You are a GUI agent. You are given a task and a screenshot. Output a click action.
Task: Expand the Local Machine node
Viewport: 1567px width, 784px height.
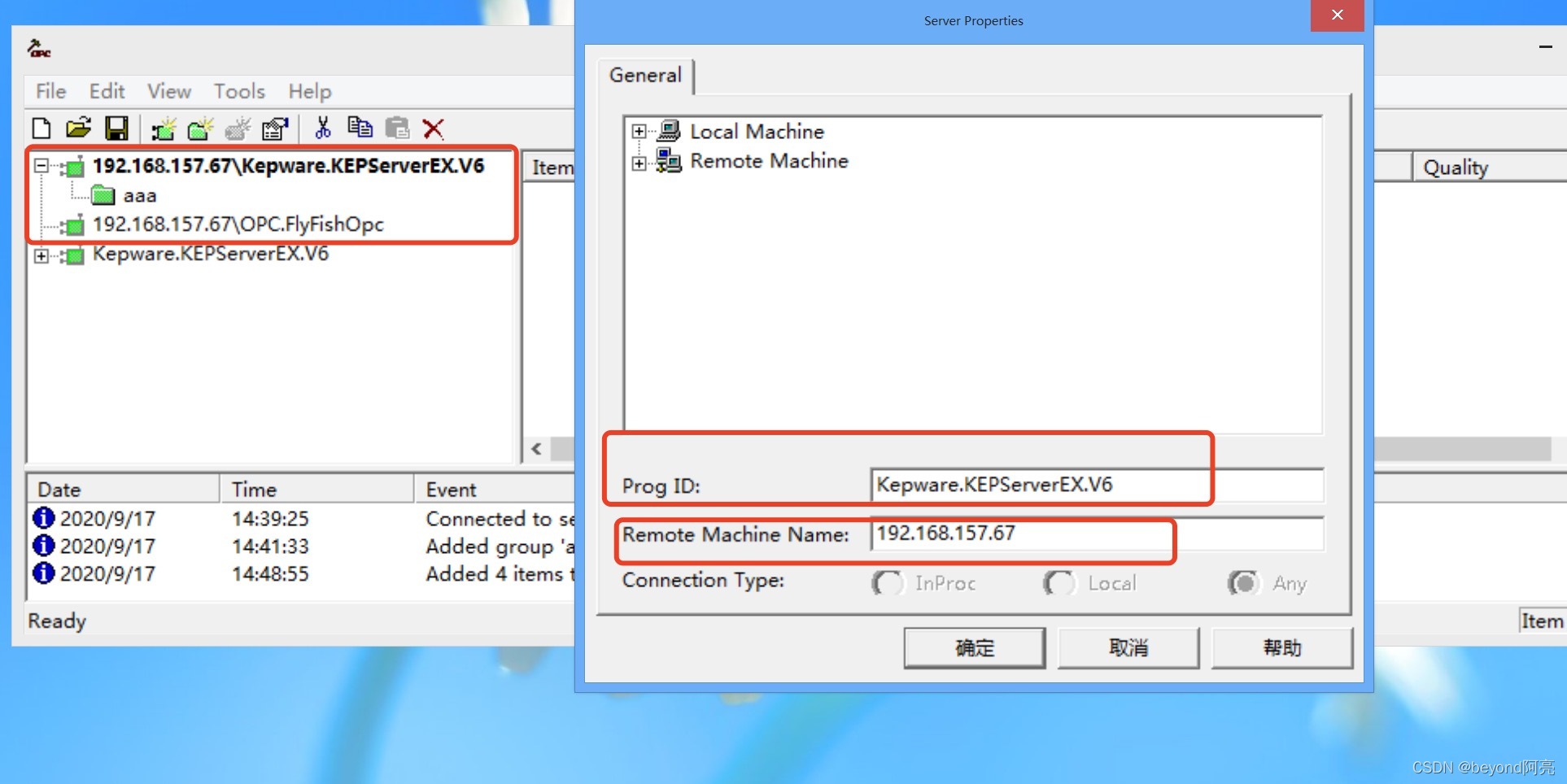tap(639, 132)
